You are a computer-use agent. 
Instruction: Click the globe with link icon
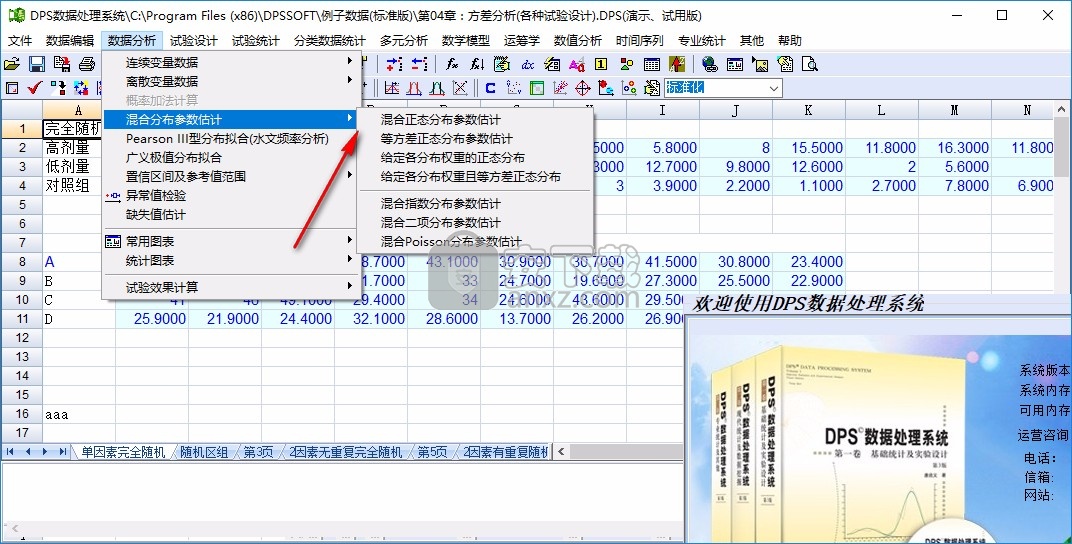click(x=710, y=64)
